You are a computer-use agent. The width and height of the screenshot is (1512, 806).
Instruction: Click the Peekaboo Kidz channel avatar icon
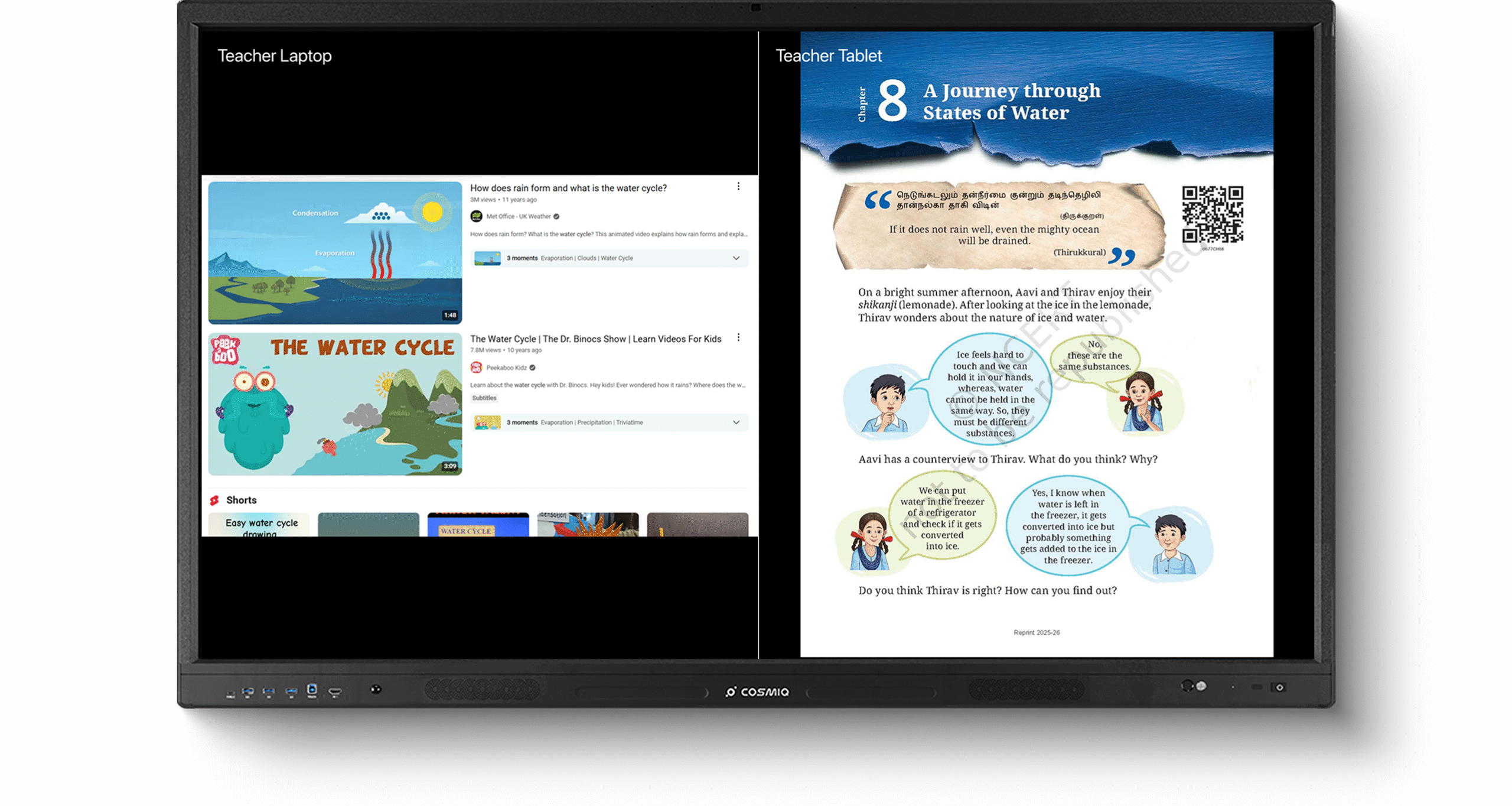click(x=476, y=368)
